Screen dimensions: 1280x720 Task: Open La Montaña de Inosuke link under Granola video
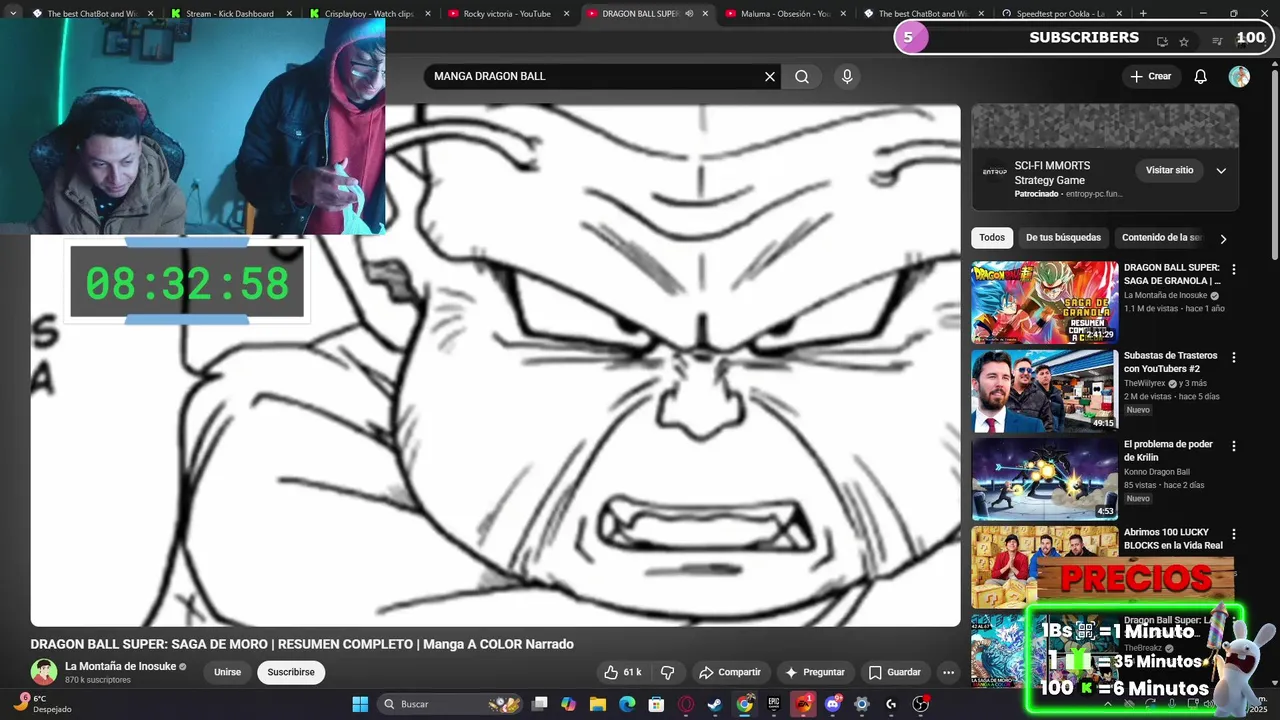click(1166, 296)
